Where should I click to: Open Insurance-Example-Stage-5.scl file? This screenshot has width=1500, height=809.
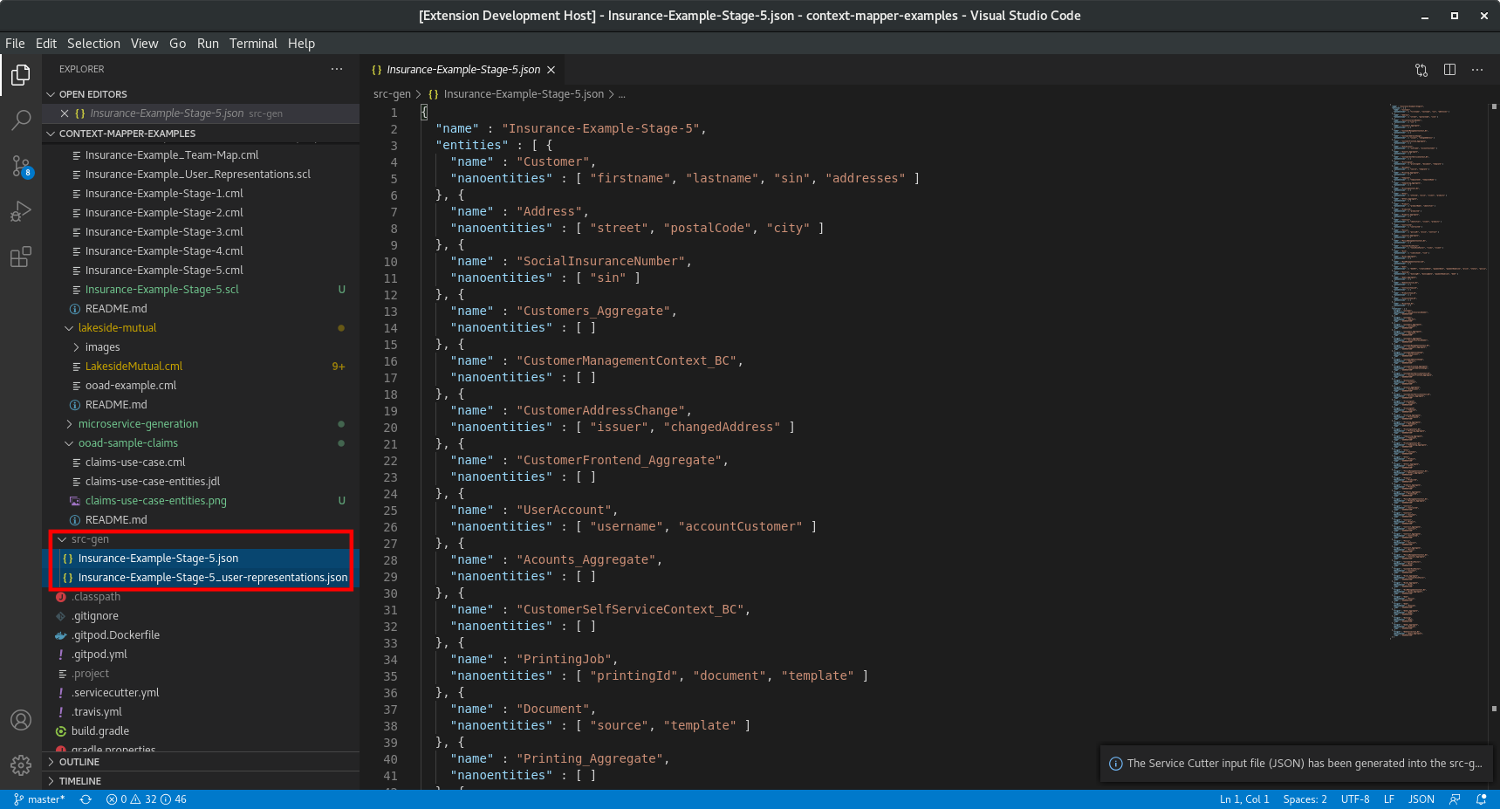200,289
